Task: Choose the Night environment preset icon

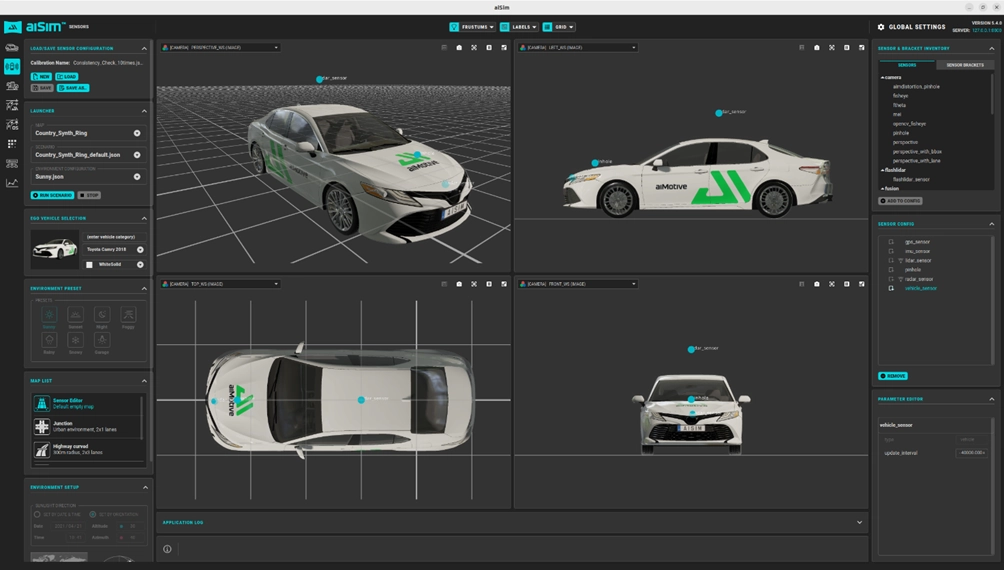Action: pos(101,316)
